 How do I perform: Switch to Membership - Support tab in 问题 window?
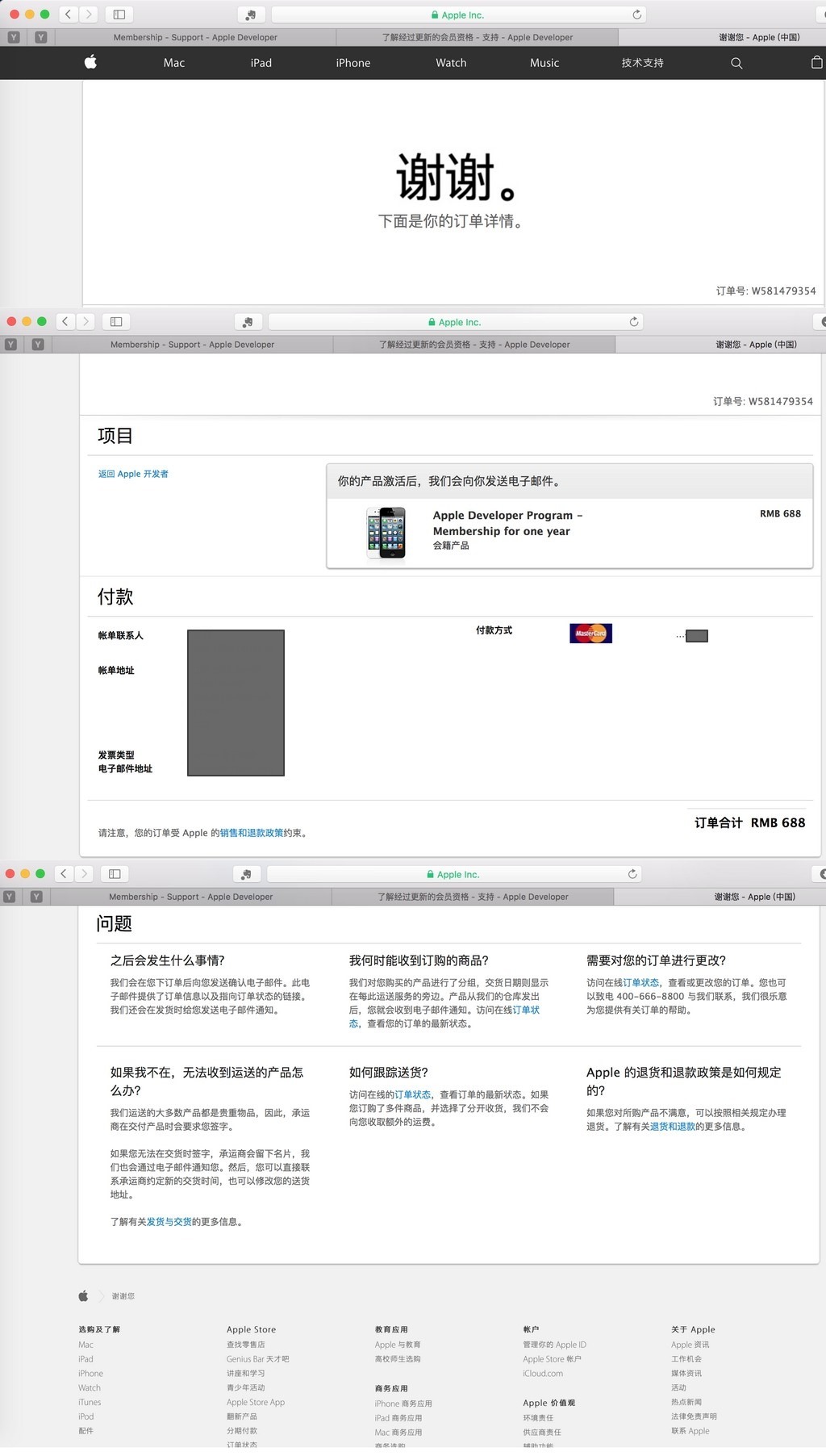(190, 896)
